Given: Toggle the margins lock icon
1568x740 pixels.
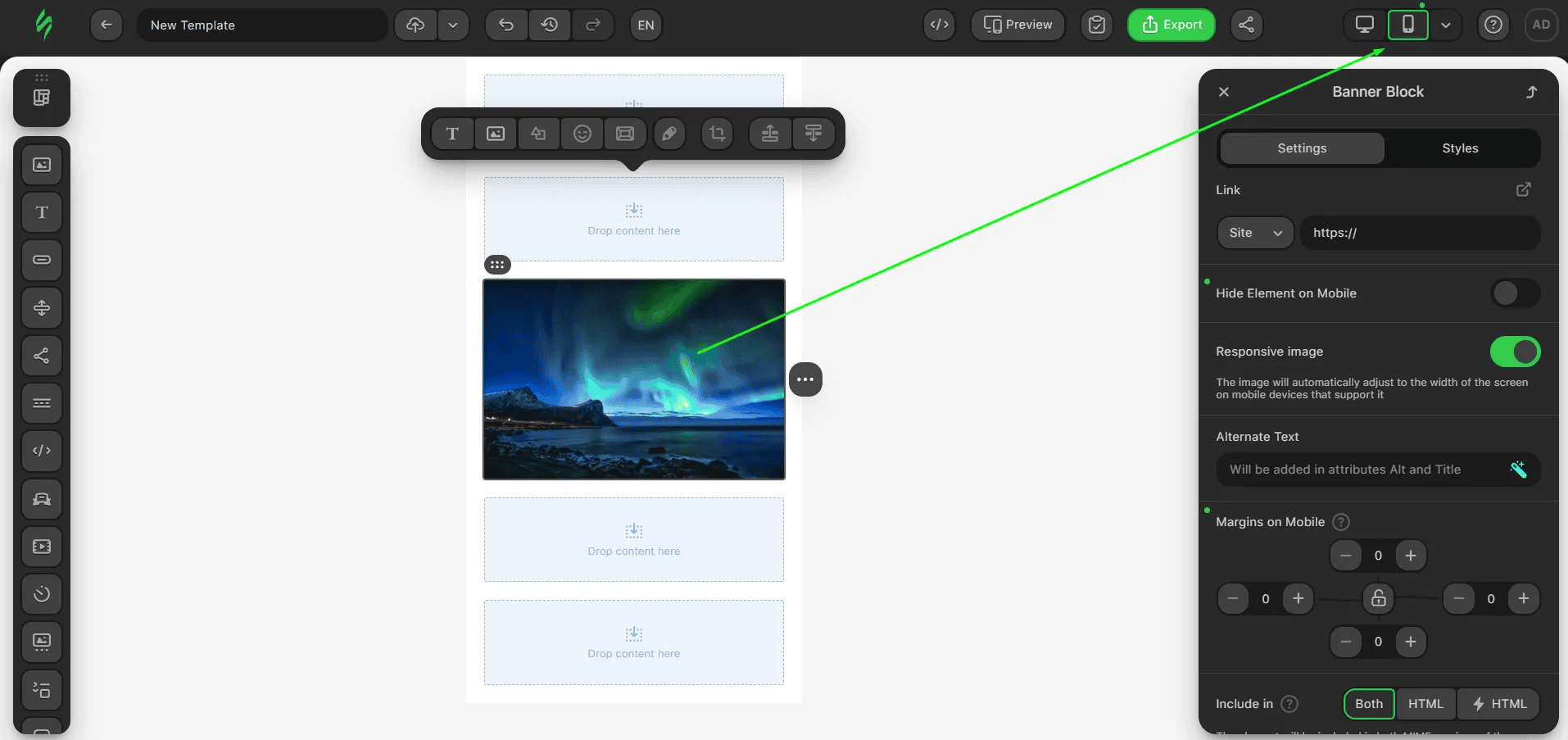Looking at the screenshot, I should click(x=1379, y=598).
